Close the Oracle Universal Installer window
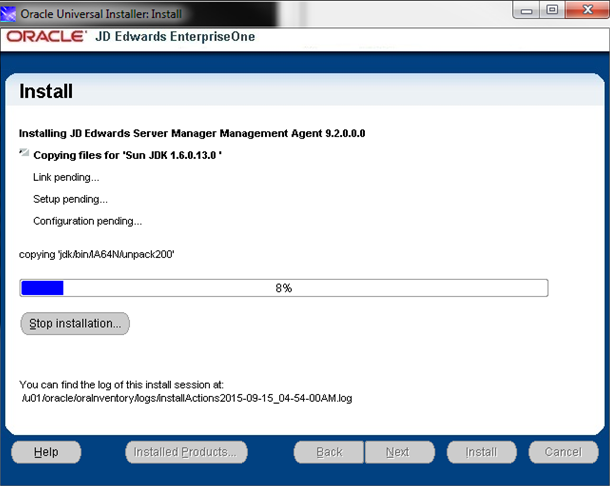 [587, 10]
